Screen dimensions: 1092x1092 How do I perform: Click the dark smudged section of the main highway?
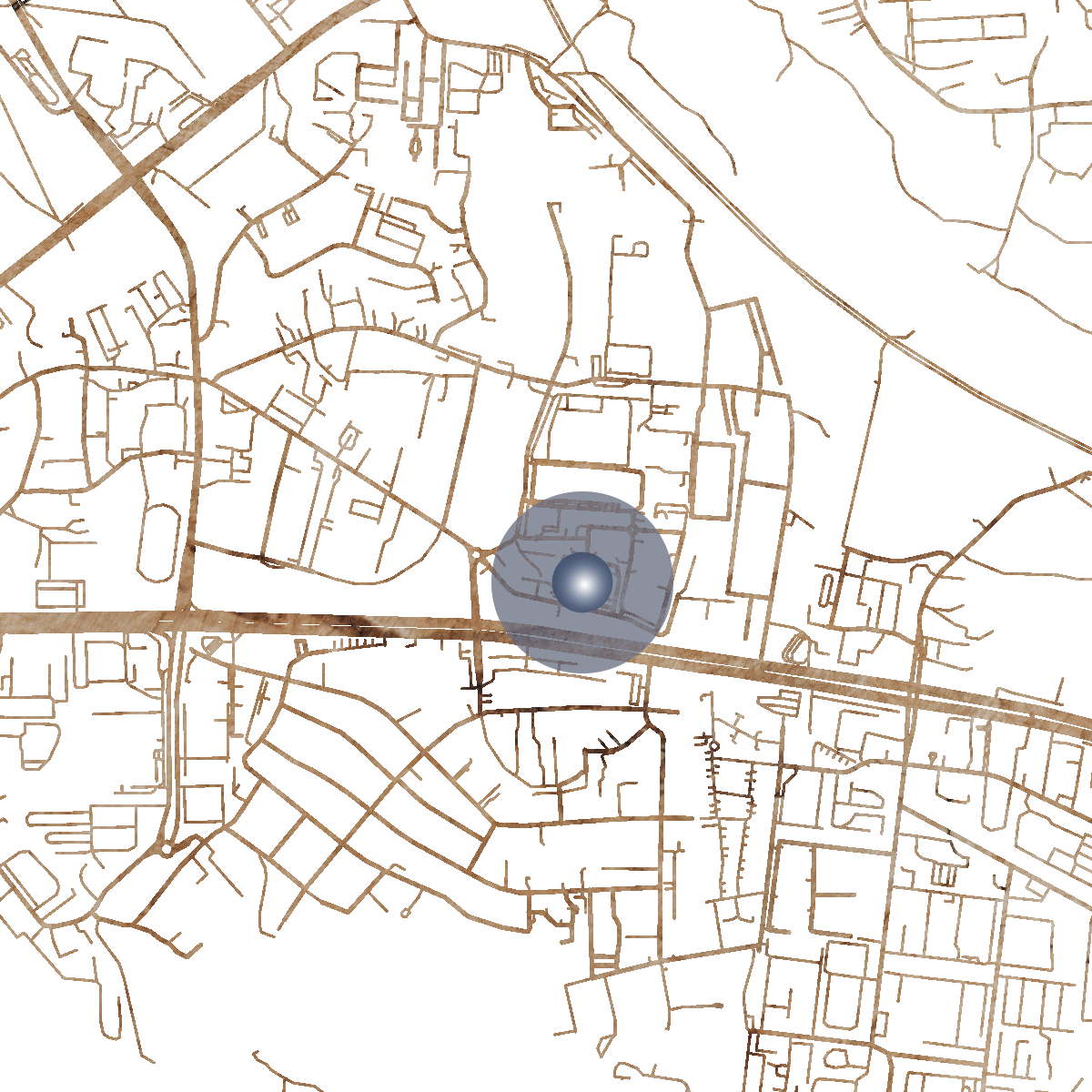coord(364,624)
